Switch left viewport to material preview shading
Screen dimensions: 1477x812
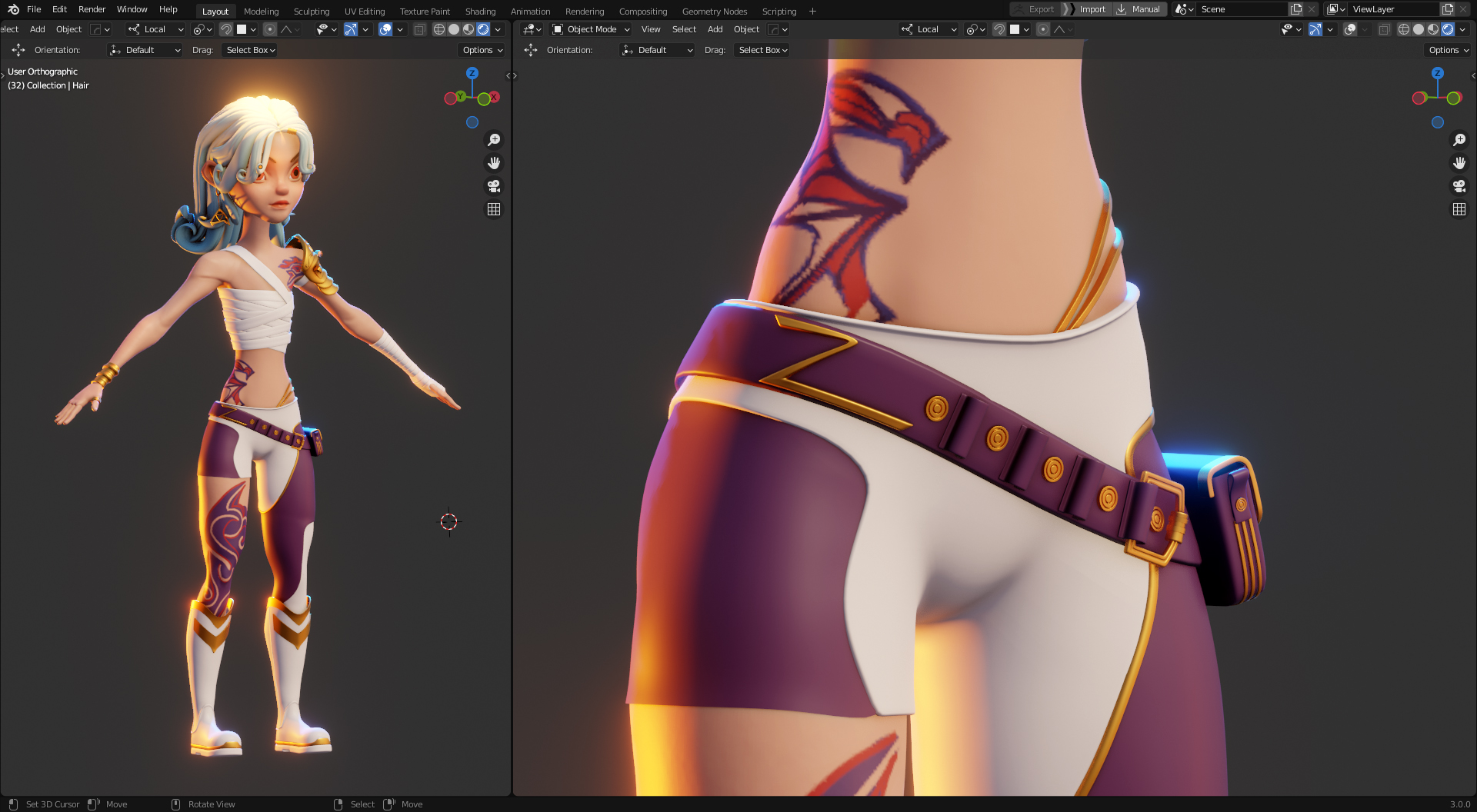[468, 29]
